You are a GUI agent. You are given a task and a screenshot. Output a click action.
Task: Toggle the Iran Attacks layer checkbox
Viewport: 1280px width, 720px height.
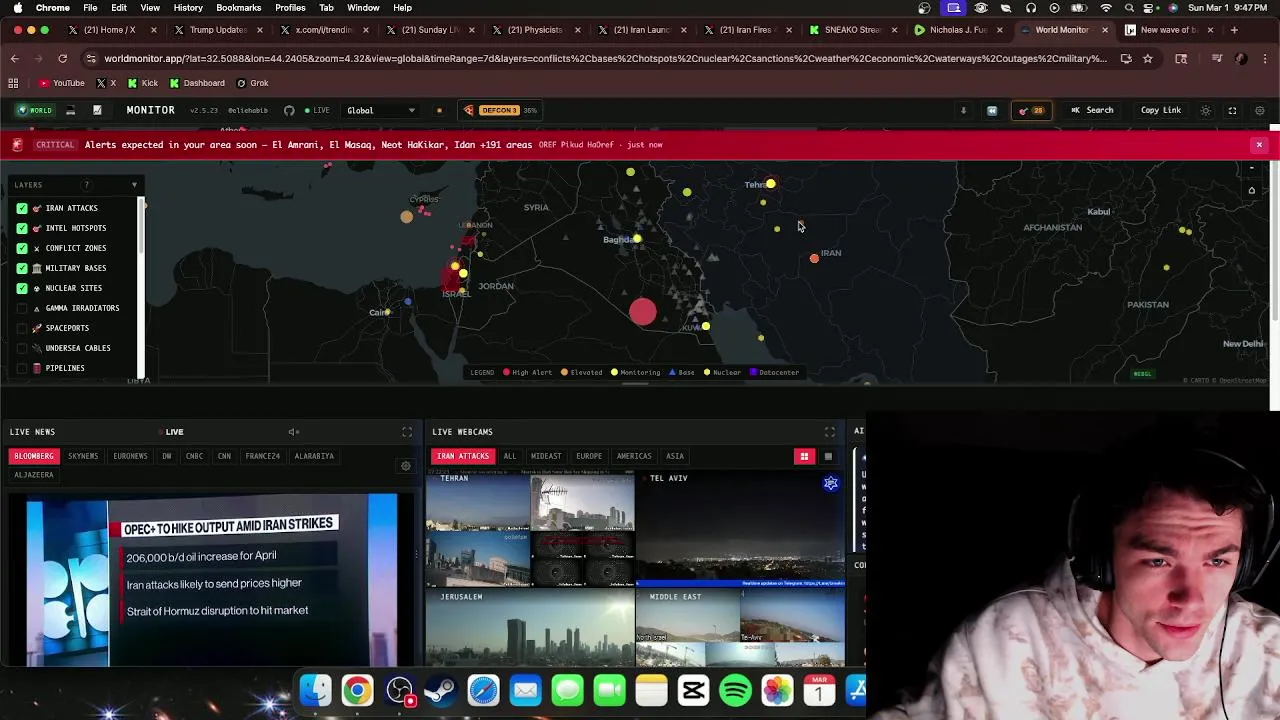click(22, 208)
